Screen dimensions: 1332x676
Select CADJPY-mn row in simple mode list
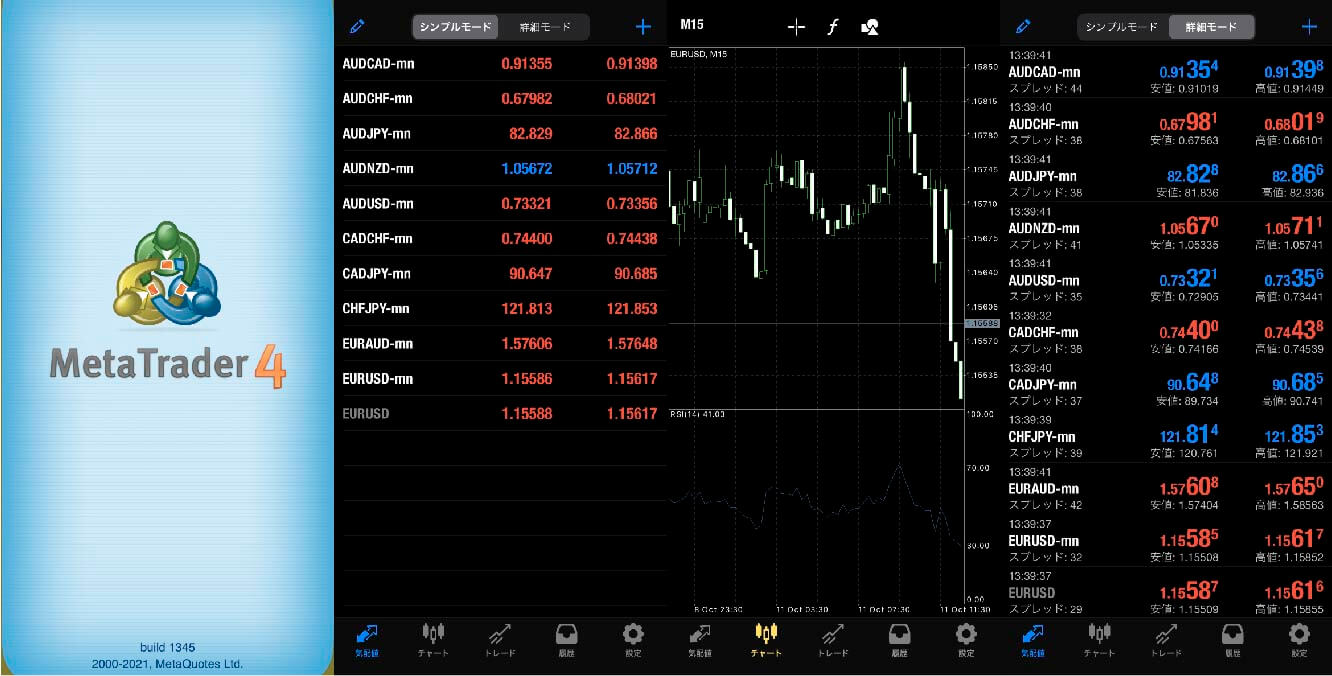(500, 274)
